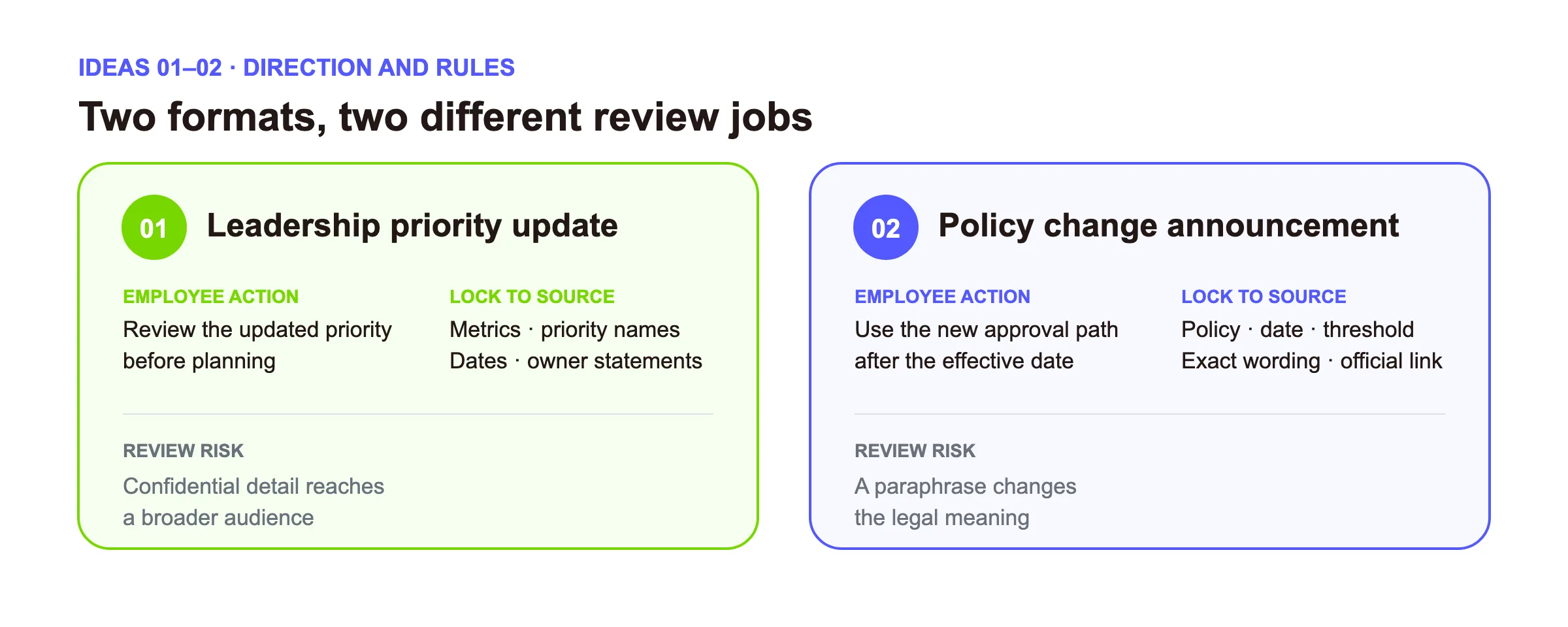Click Review Risk label in blue card
The height and width of the screenshot is (627, 1568).
tap(915, 451)
